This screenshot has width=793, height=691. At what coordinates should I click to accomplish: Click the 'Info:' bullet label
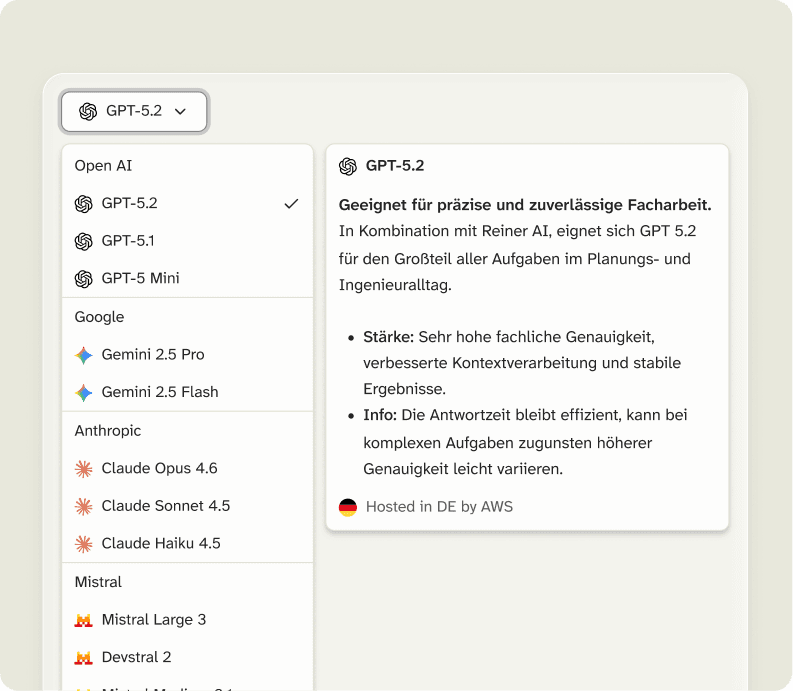point(380,415)
